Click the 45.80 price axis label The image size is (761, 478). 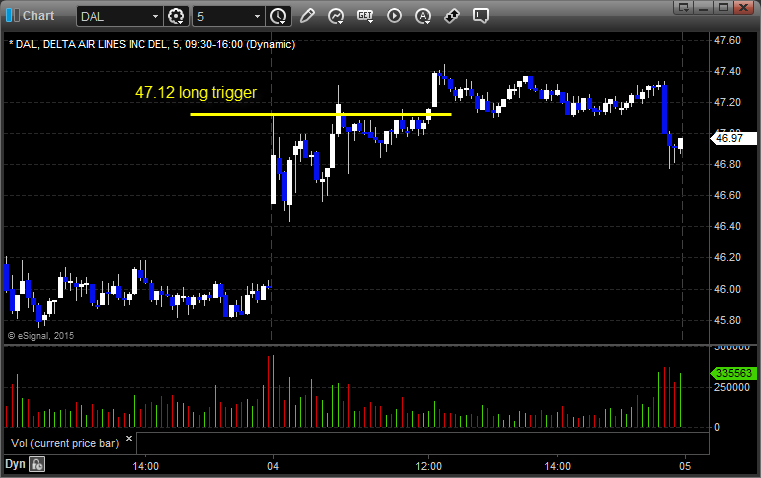pyautogui.click(x=728, y=320)
